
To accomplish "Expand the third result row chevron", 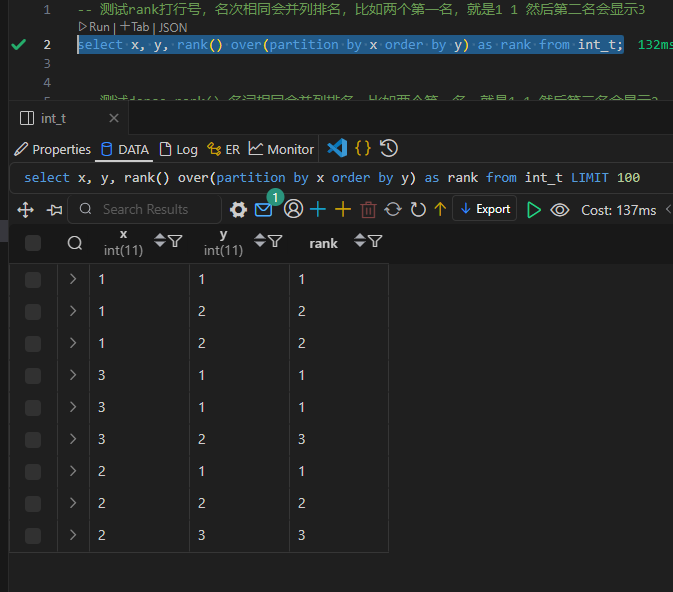I will [73, 343].
